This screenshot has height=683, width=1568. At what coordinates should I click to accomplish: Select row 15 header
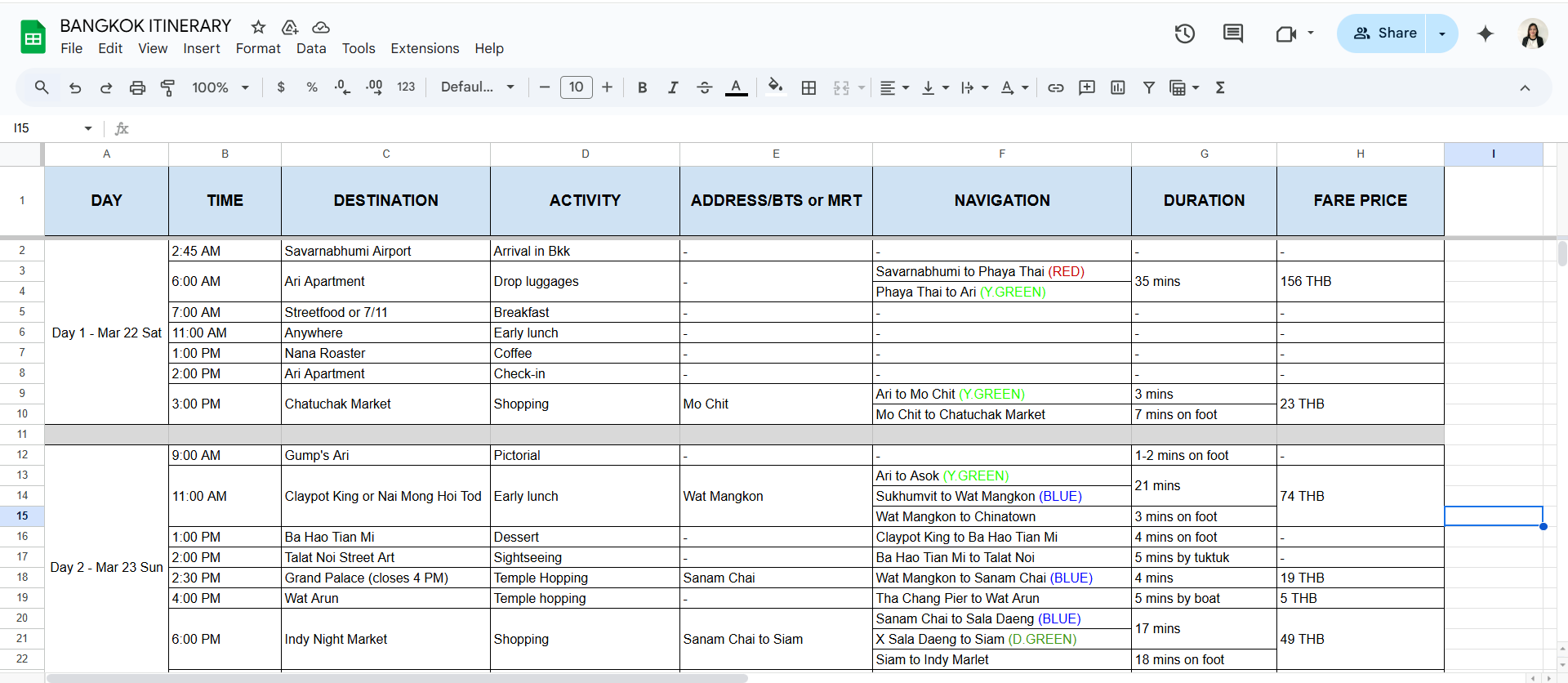pyautogui.click(x=22, y=516)
